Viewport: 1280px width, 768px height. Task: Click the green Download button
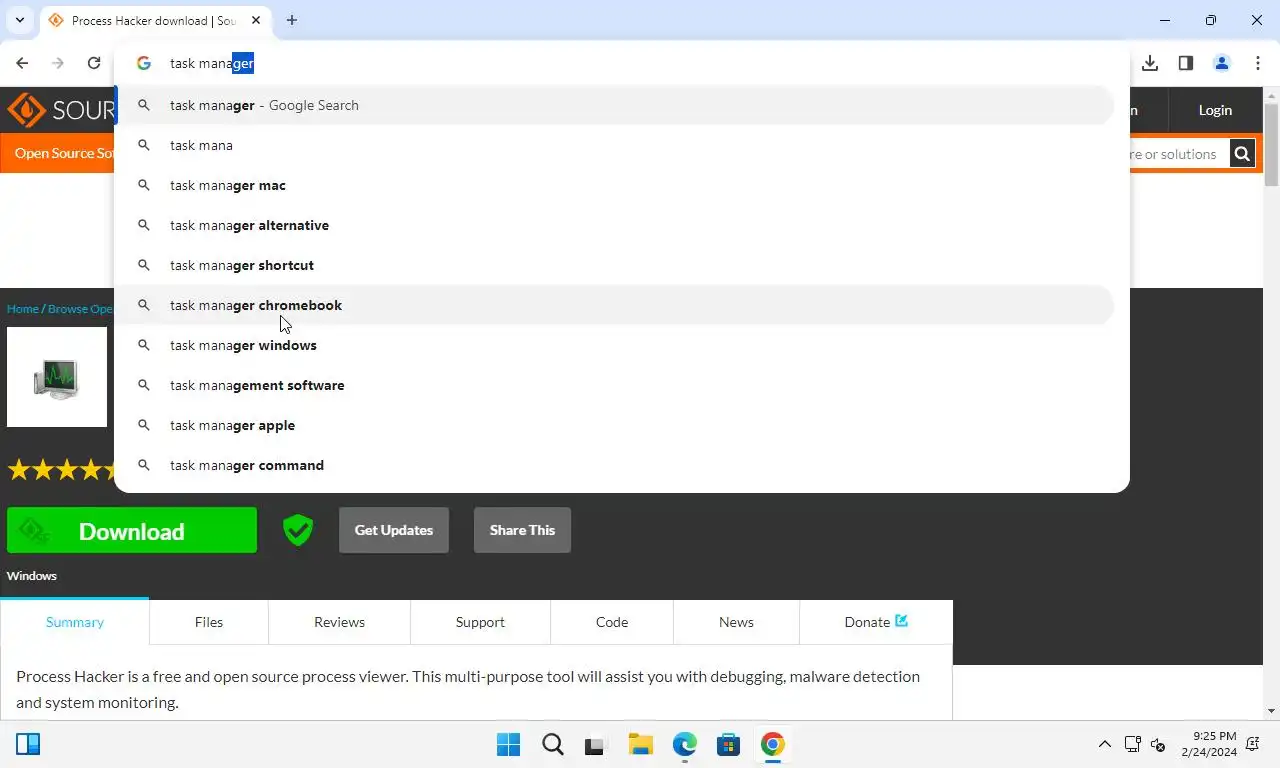click(x=132, y=531)
